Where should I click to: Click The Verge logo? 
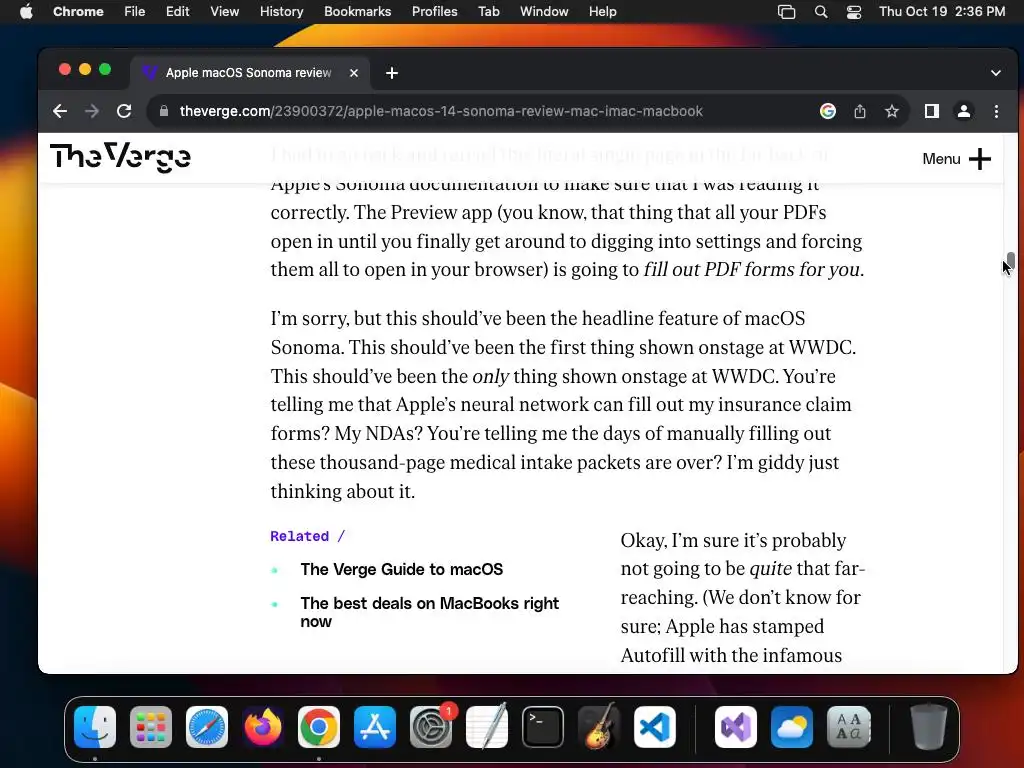(x=120, y=157)
